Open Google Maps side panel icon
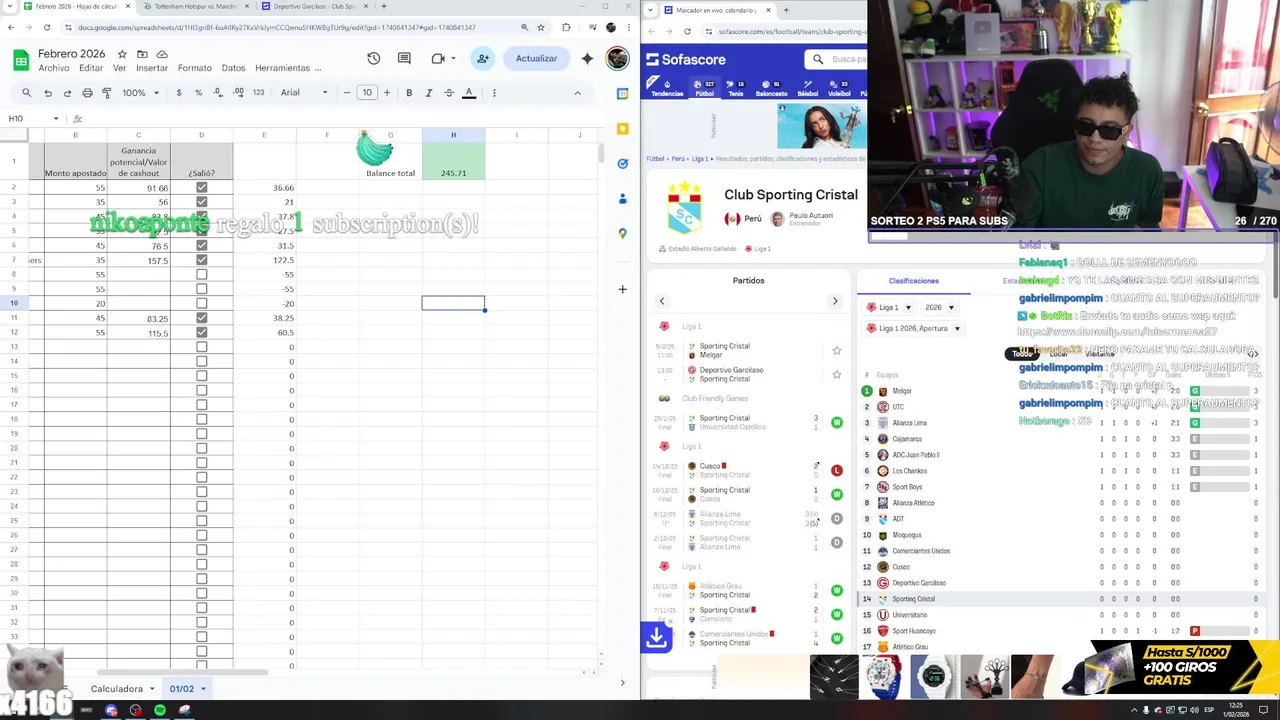This screenshot has height=720, width=1280. point(622,233)
